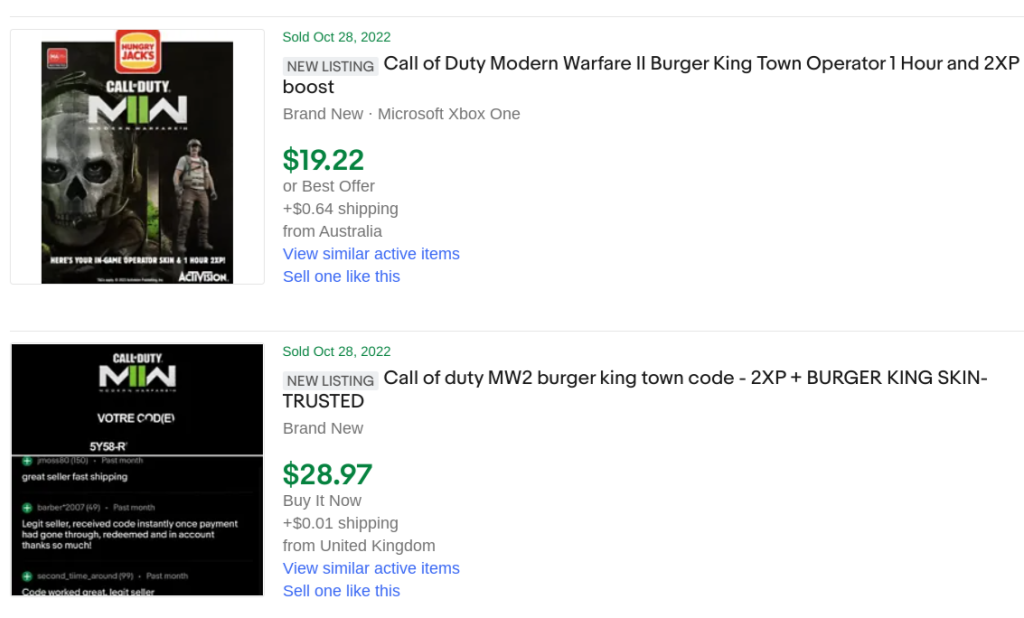Screen dimensions: 1024x618
Task: Click the Brand New label under the second listing
Action: point(323,427)
